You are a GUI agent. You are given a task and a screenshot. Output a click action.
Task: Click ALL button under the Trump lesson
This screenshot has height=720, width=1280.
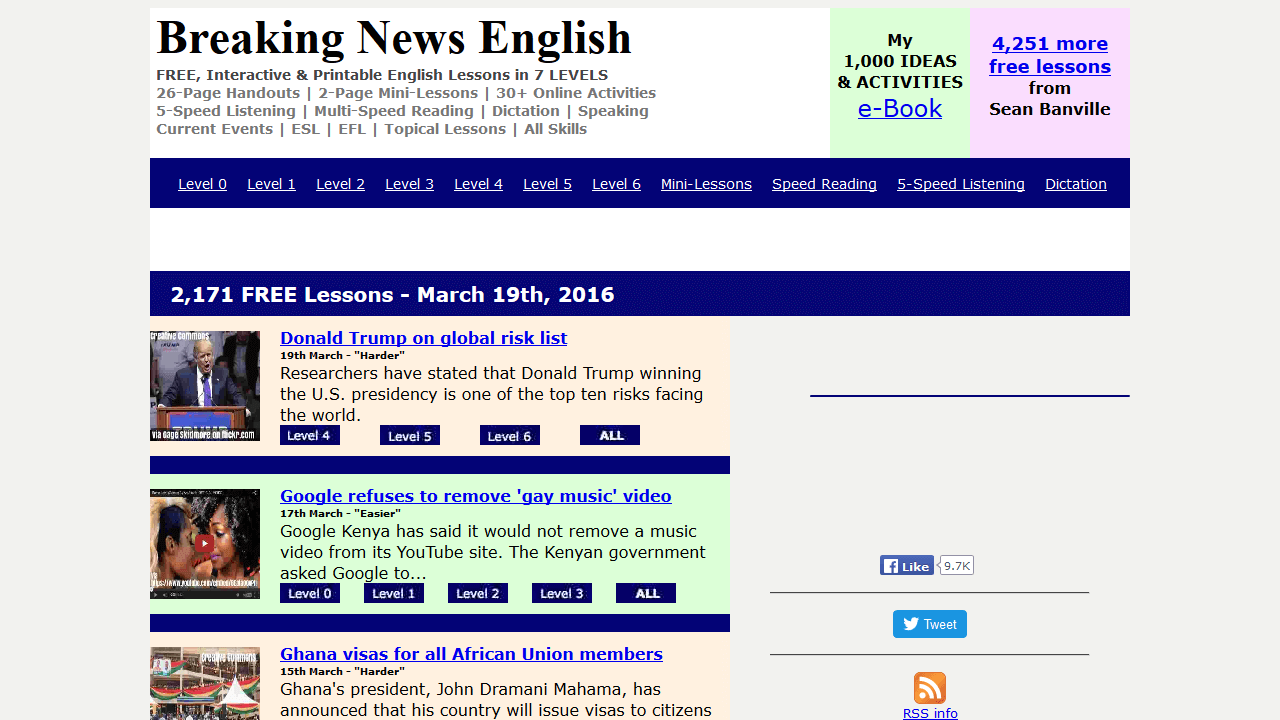pos(610,435)
